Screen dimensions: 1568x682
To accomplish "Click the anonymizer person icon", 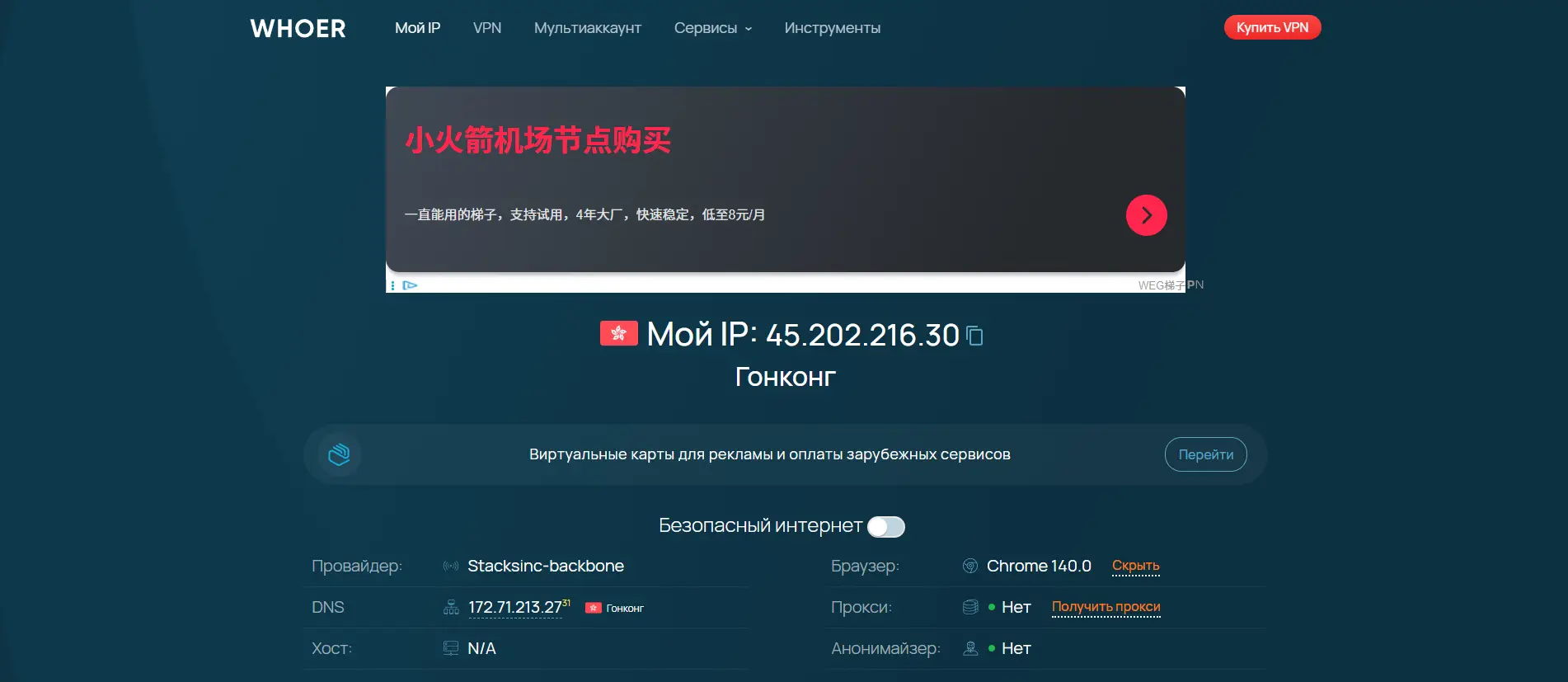I will click(970, 648).
